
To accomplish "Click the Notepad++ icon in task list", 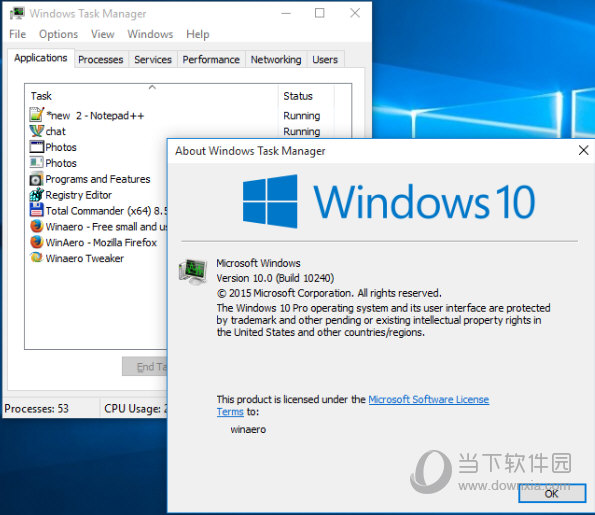I will pos(37,115).
